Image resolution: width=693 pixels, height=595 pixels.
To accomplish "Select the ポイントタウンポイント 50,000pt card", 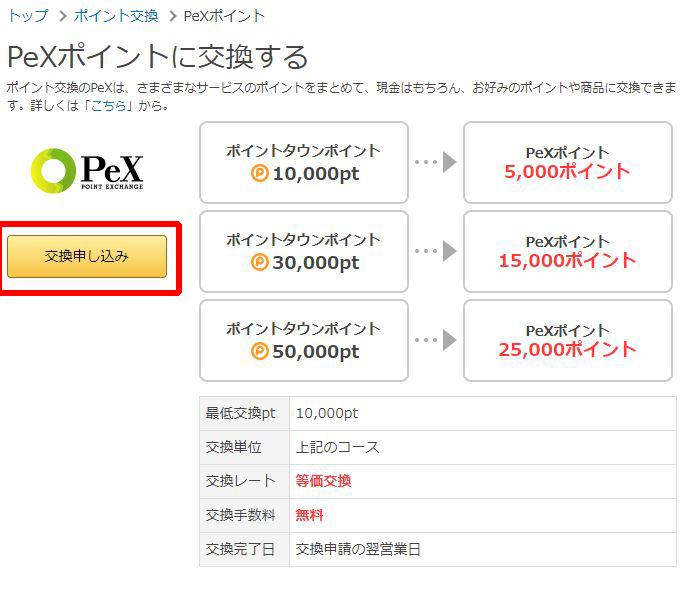I will pyautogui.click(x=304, y=340).
